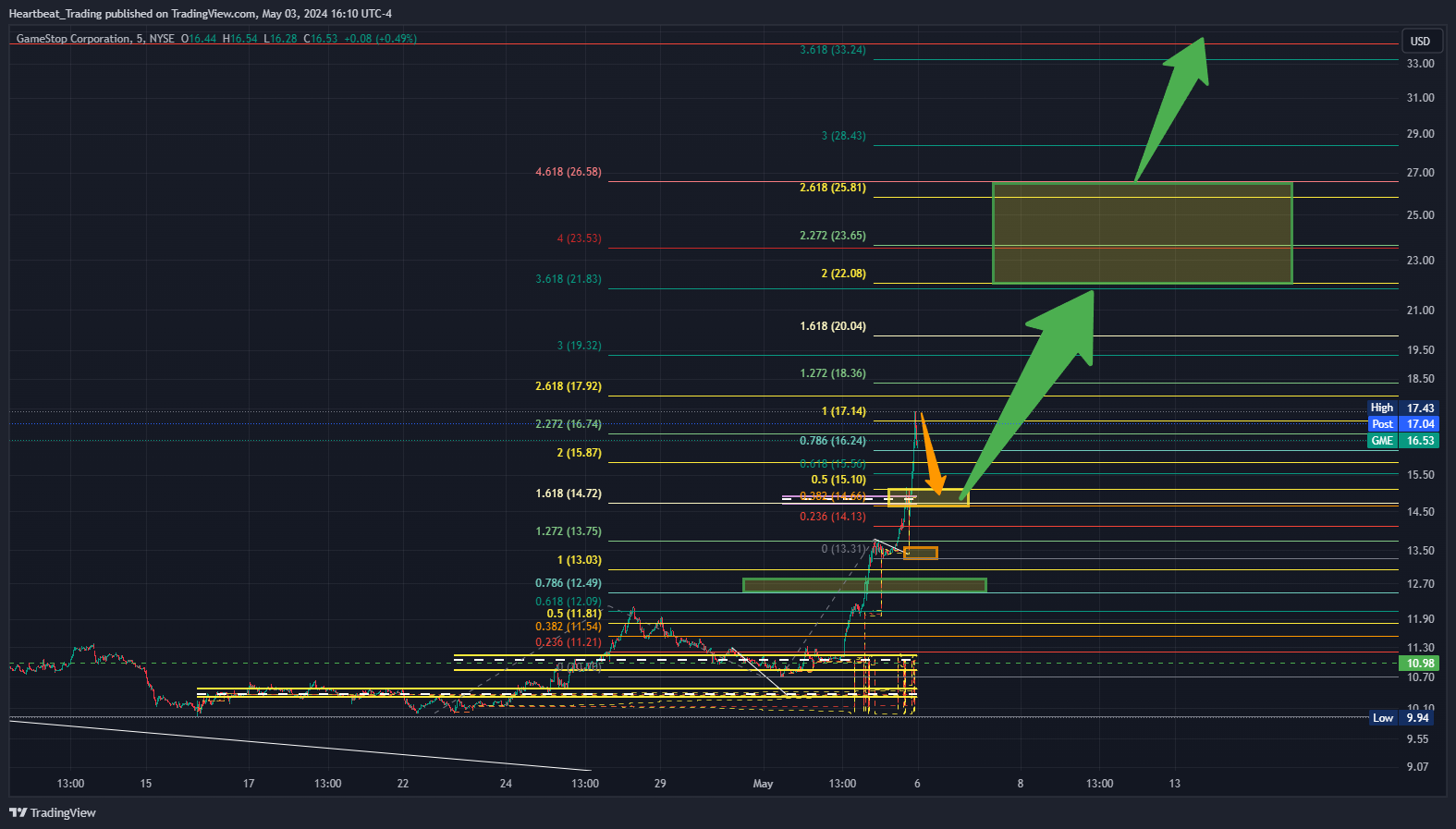Click the 2.272 (23.65) Fibonacci label

[833, 236]
